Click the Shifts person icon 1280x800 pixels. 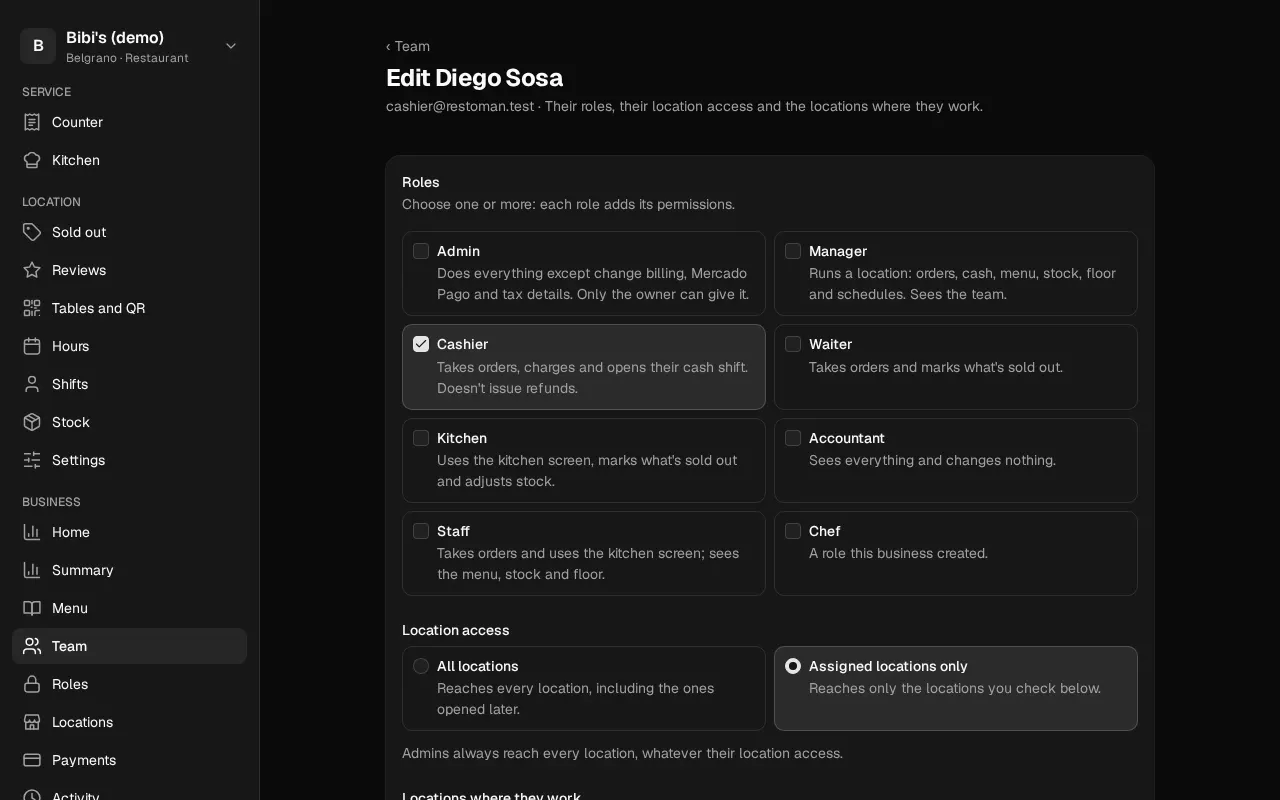click(32, 384)
